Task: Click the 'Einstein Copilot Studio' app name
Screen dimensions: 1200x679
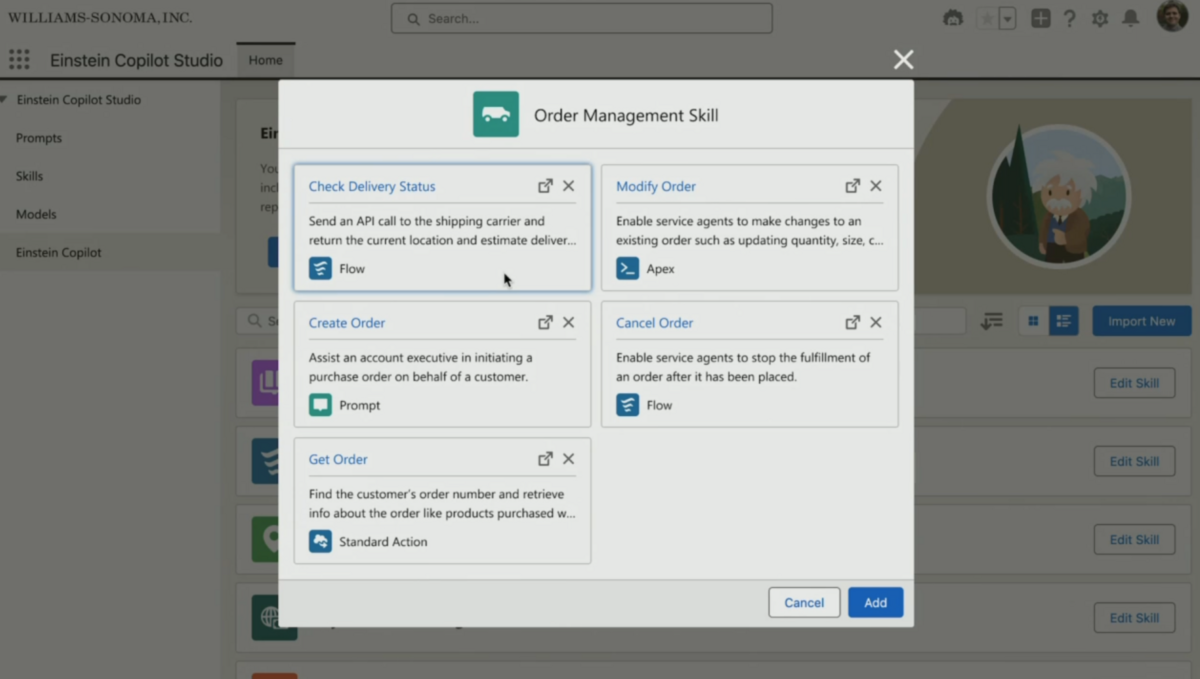Action: [x=137, y=60]
